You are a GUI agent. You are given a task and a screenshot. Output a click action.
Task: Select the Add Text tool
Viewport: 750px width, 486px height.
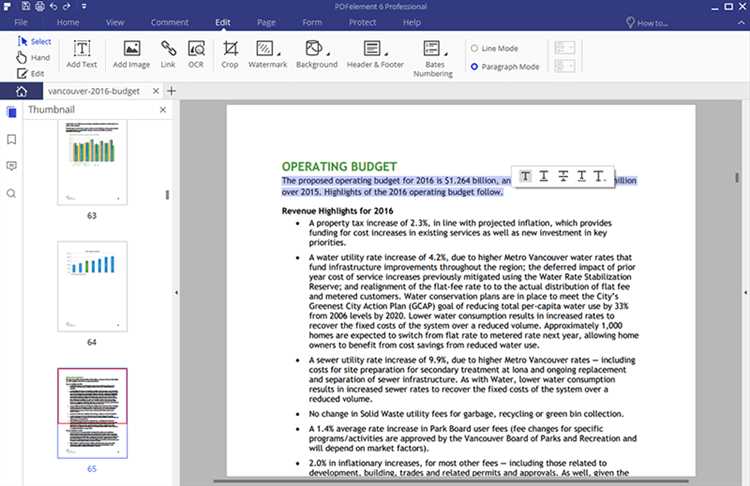pyautogui.click(x=82, y=54)
